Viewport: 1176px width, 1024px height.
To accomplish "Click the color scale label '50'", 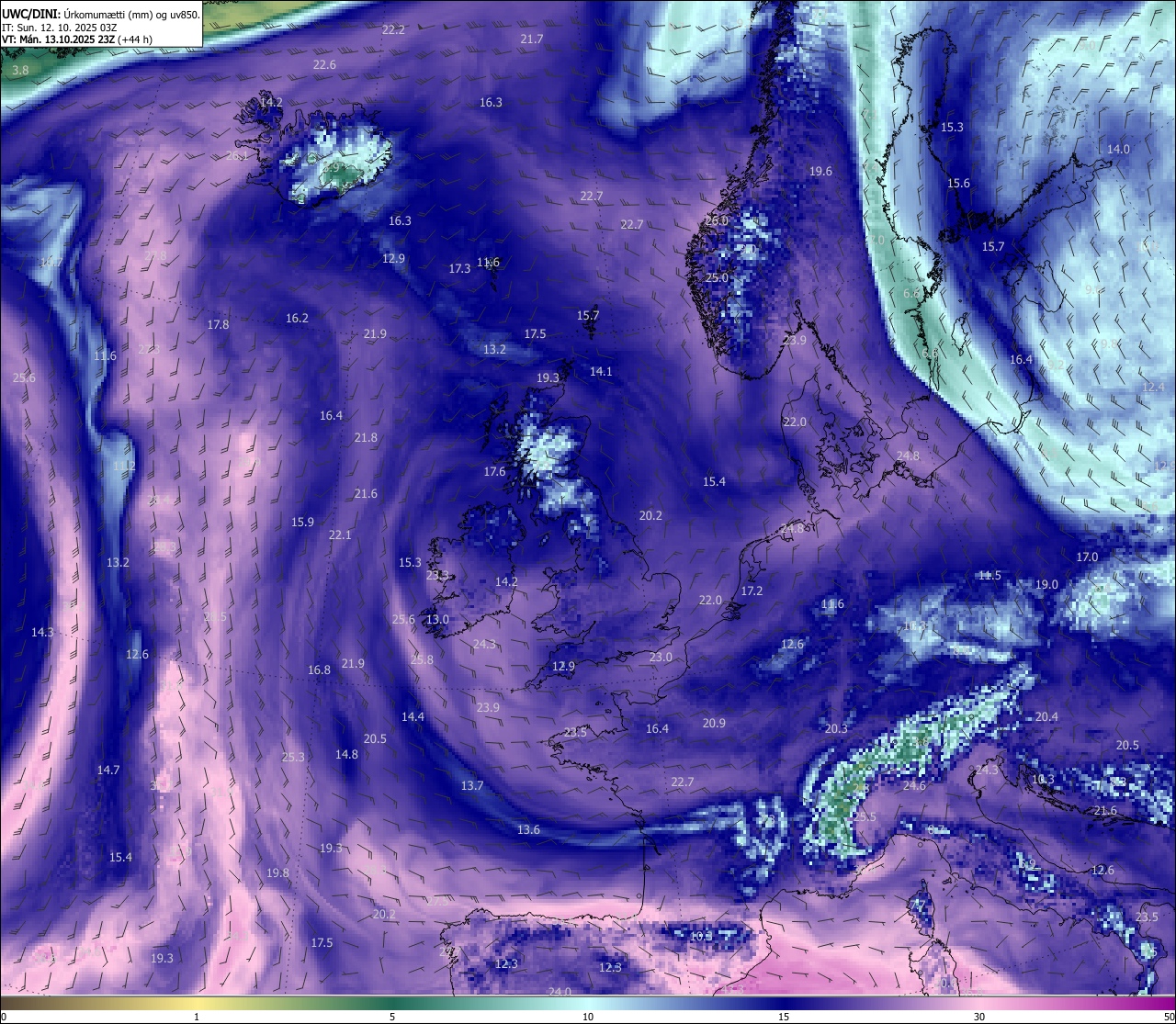I will pos(1168,1017).
